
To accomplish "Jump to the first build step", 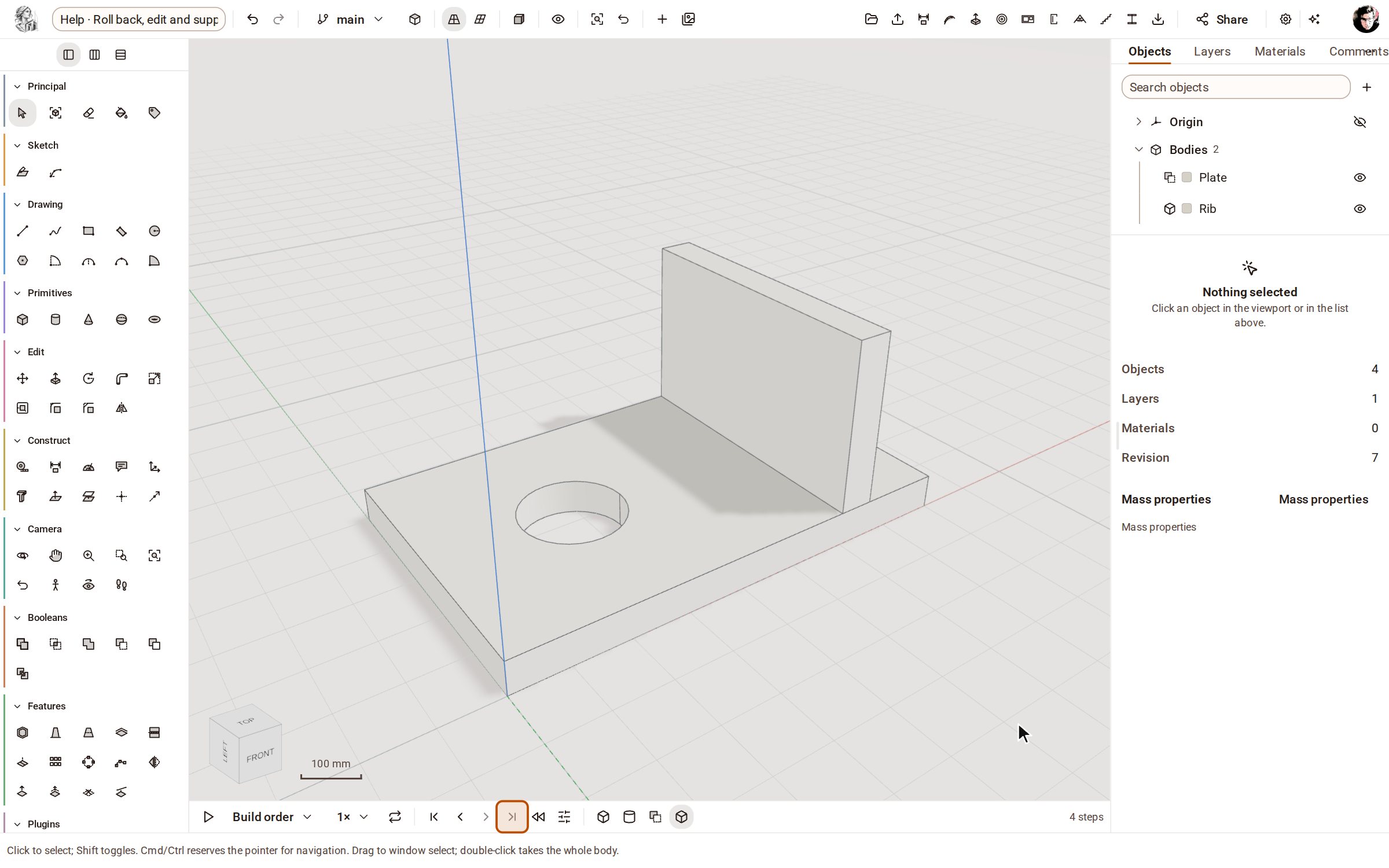I will pos(434,817).
